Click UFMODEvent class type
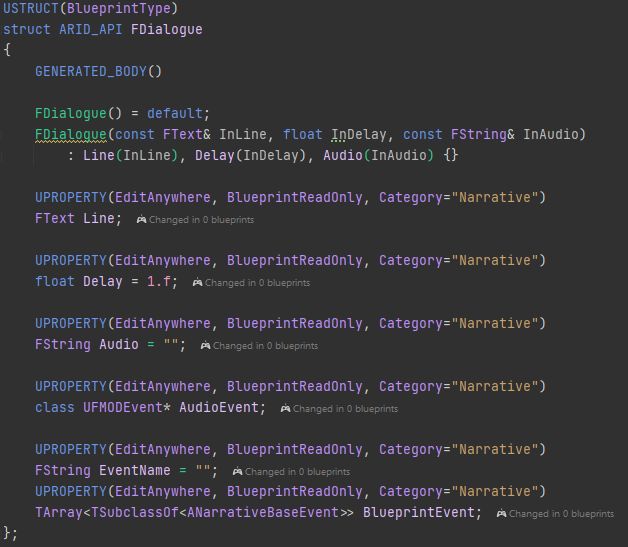 tap(123, 407)
